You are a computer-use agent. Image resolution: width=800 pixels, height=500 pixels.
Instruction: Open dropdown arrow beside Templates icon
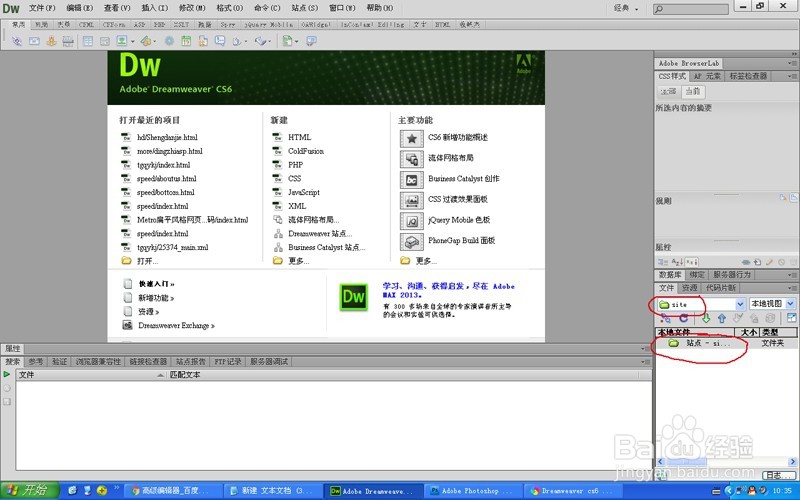click(296, 41)
